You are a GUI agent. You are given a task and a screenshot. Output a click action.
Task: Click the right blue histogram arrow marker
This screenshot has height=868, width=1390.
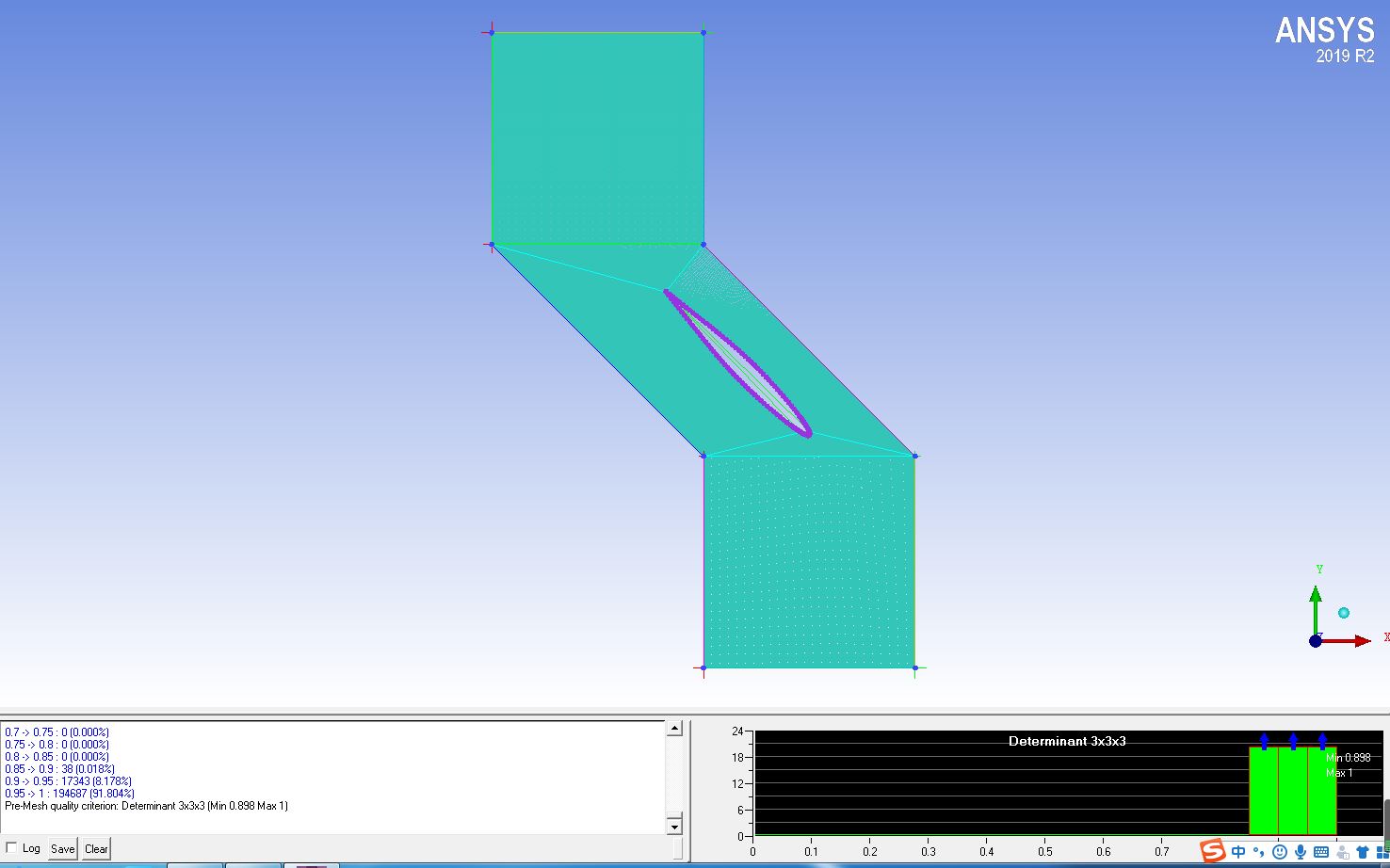pos(1322,741)
